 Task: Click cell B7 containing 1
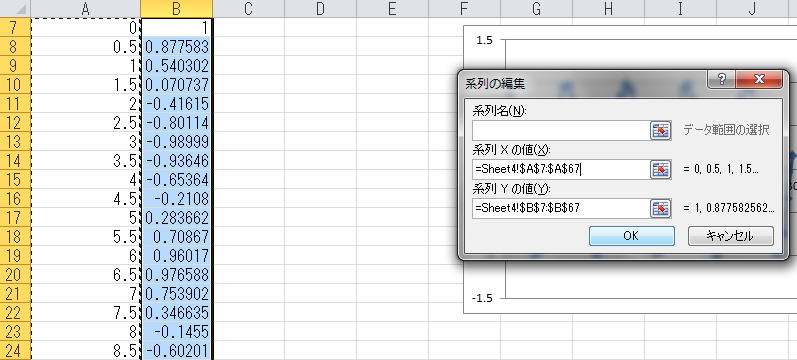(x=176, y=27)
